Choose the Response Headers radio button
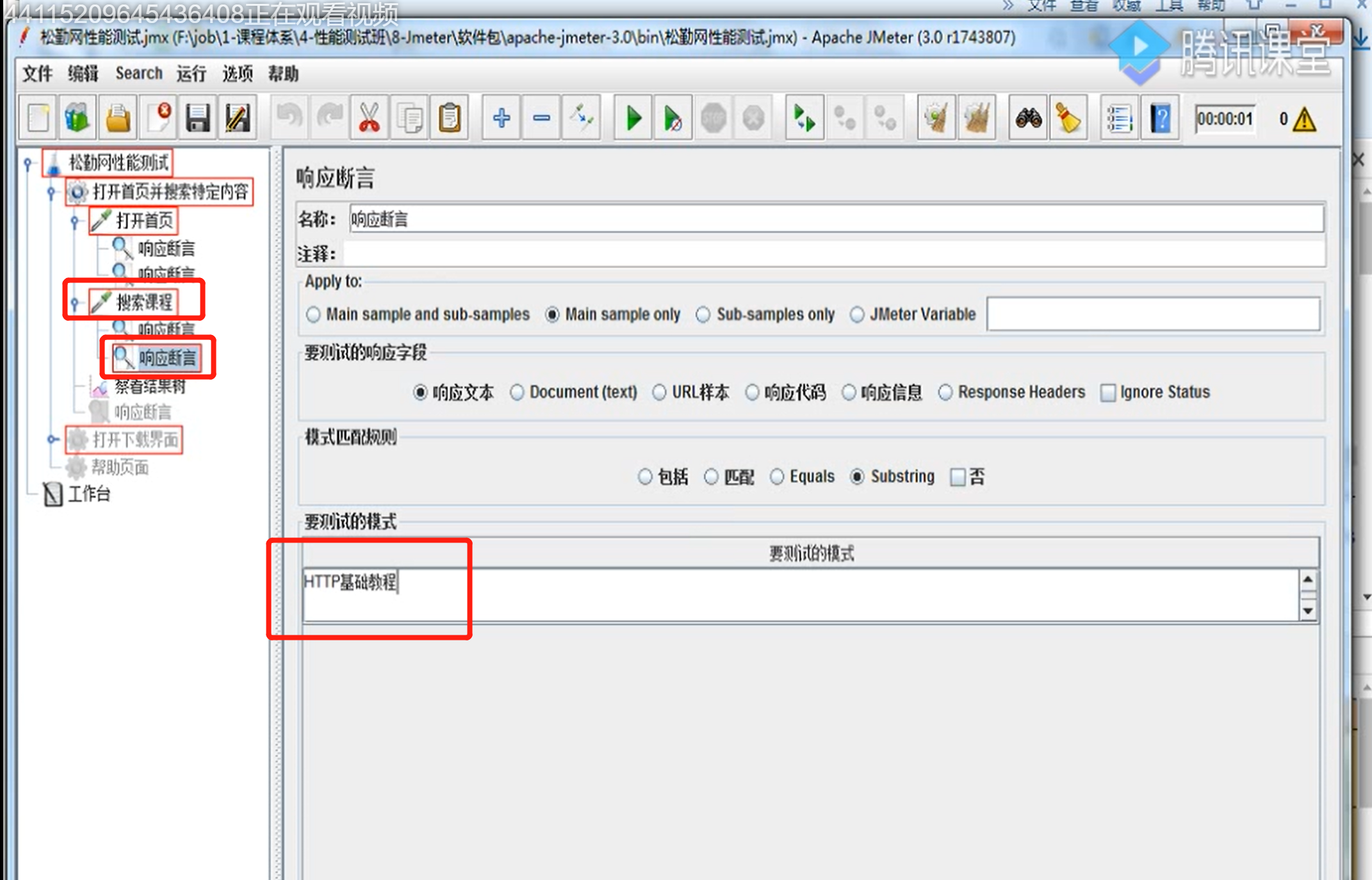Viewport: 1372px width, 880px height. tap(945, 392)
